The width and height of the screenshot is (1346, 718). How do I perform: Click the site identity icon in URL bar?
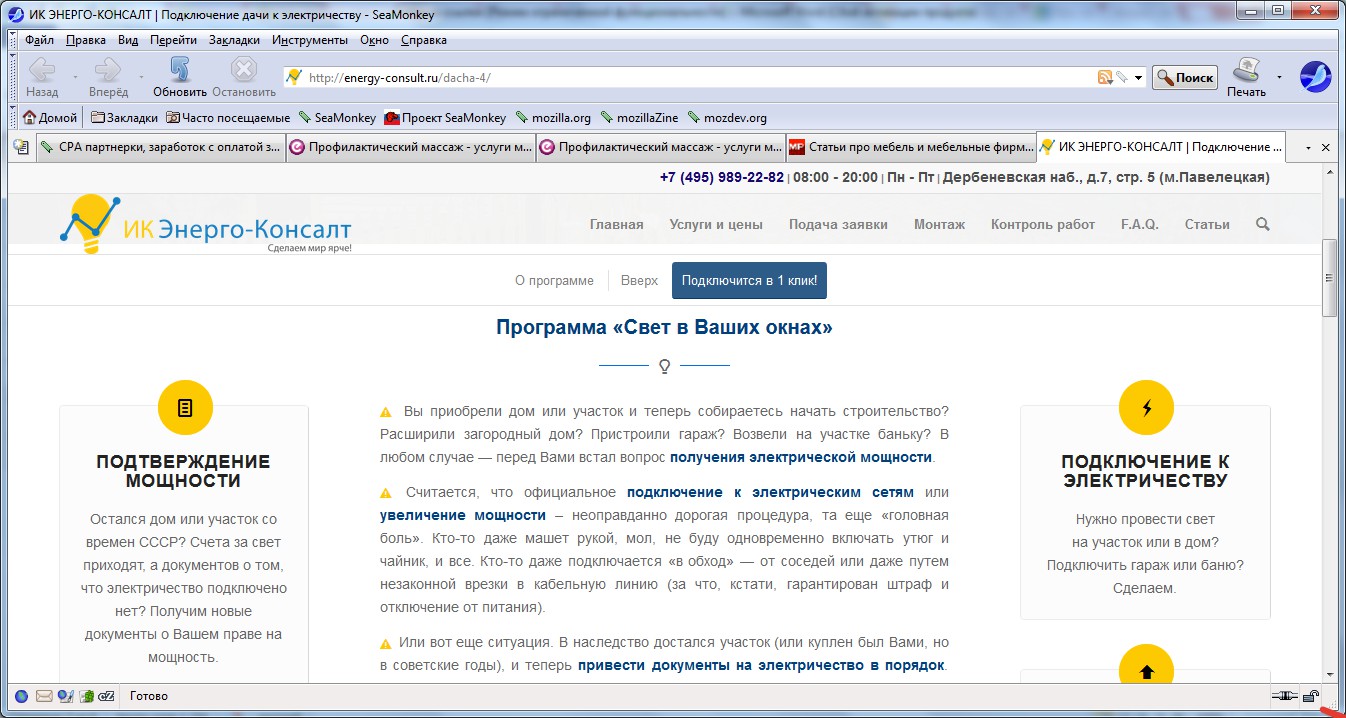[x=294, y=77]
